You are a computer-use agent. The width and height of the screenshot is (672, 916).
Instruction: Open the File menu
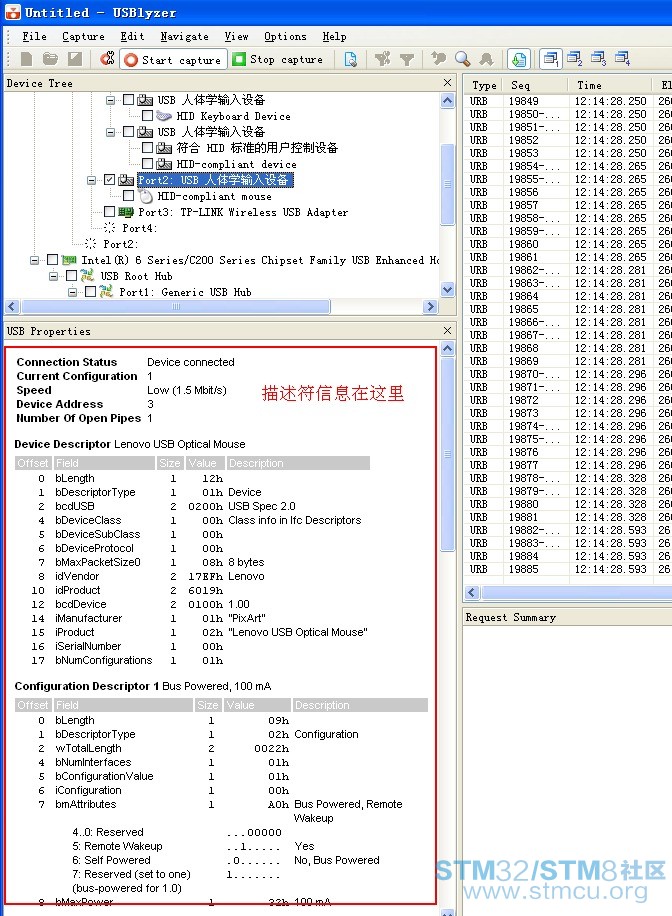point(34,36)
